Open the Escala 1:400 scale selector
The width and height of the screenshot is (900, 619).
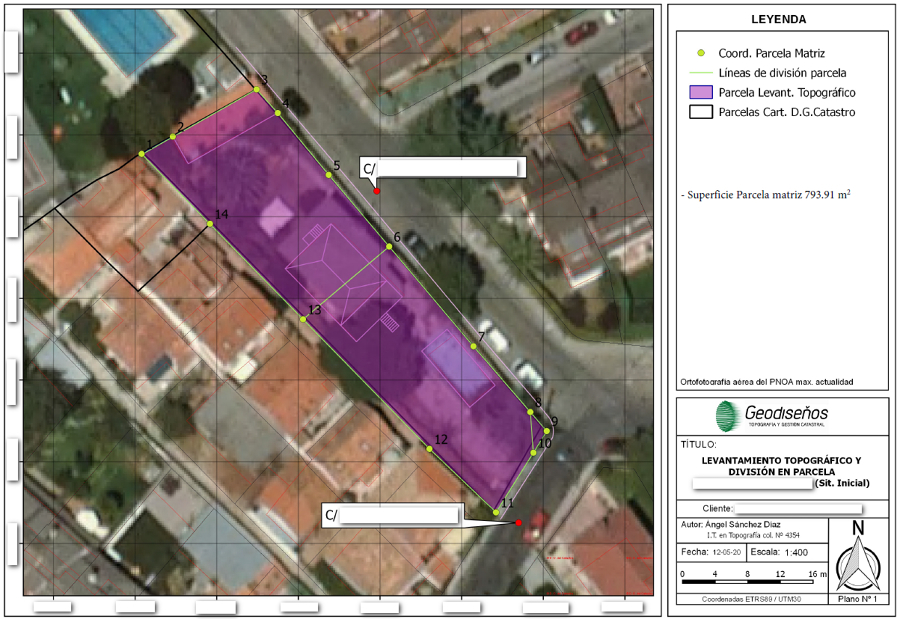click(x=795, y=552)
